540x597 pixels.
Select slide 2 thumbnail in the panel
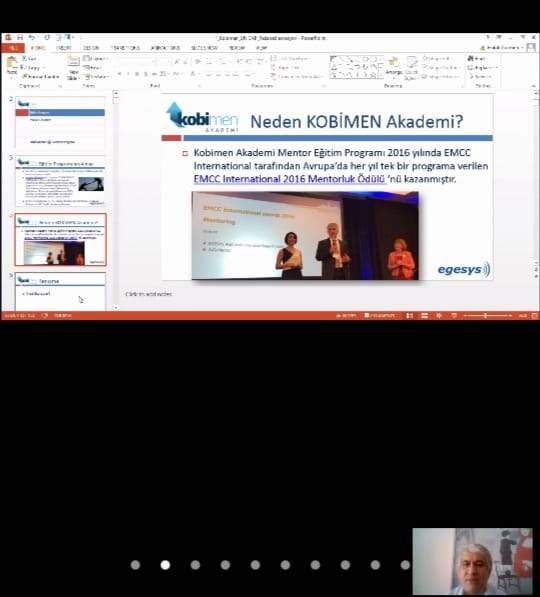coord(60,122)
